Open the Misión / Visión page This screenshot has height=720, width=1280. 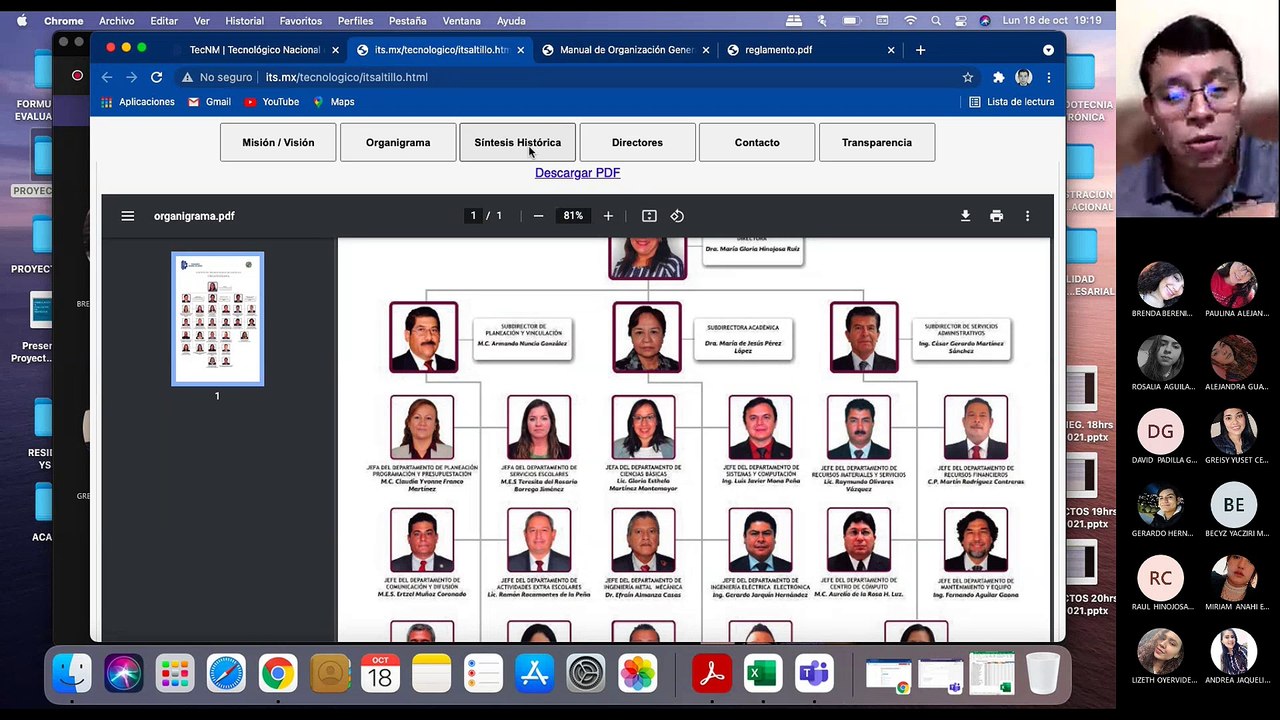click(x=278, y=142)
